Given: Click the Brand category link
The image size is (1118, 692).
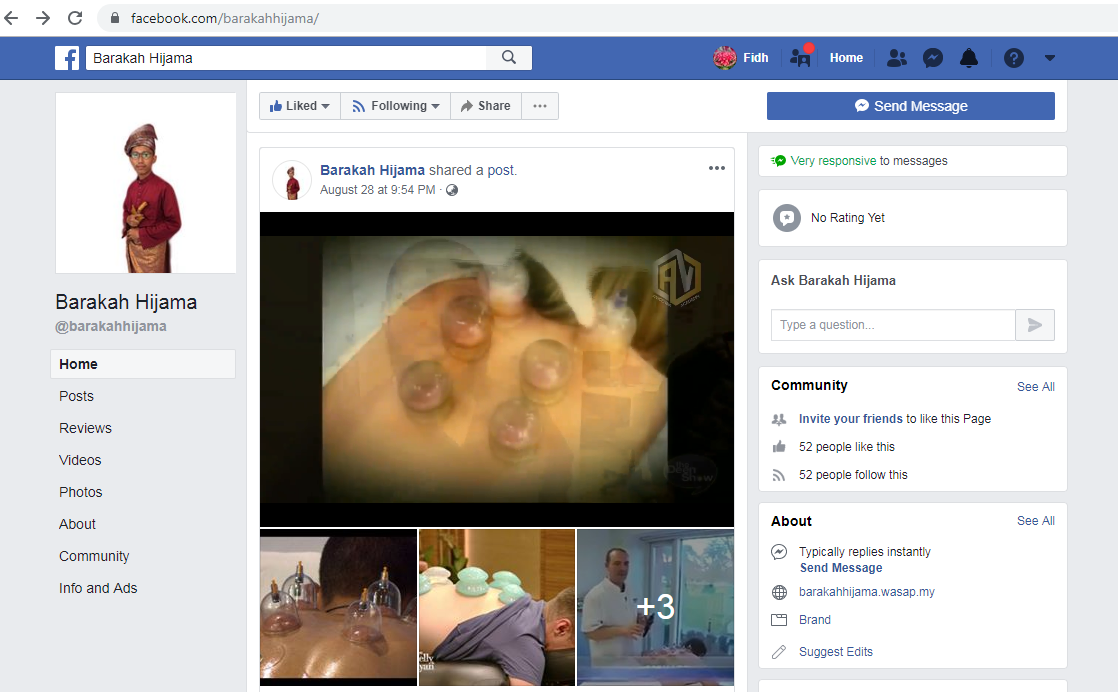Looking at the screenshot, I should tap(814, 620).
